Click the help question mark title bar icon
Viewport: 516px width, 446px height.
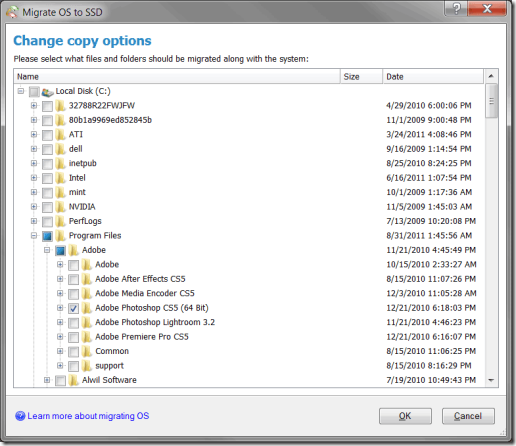[x=456, y=8]
